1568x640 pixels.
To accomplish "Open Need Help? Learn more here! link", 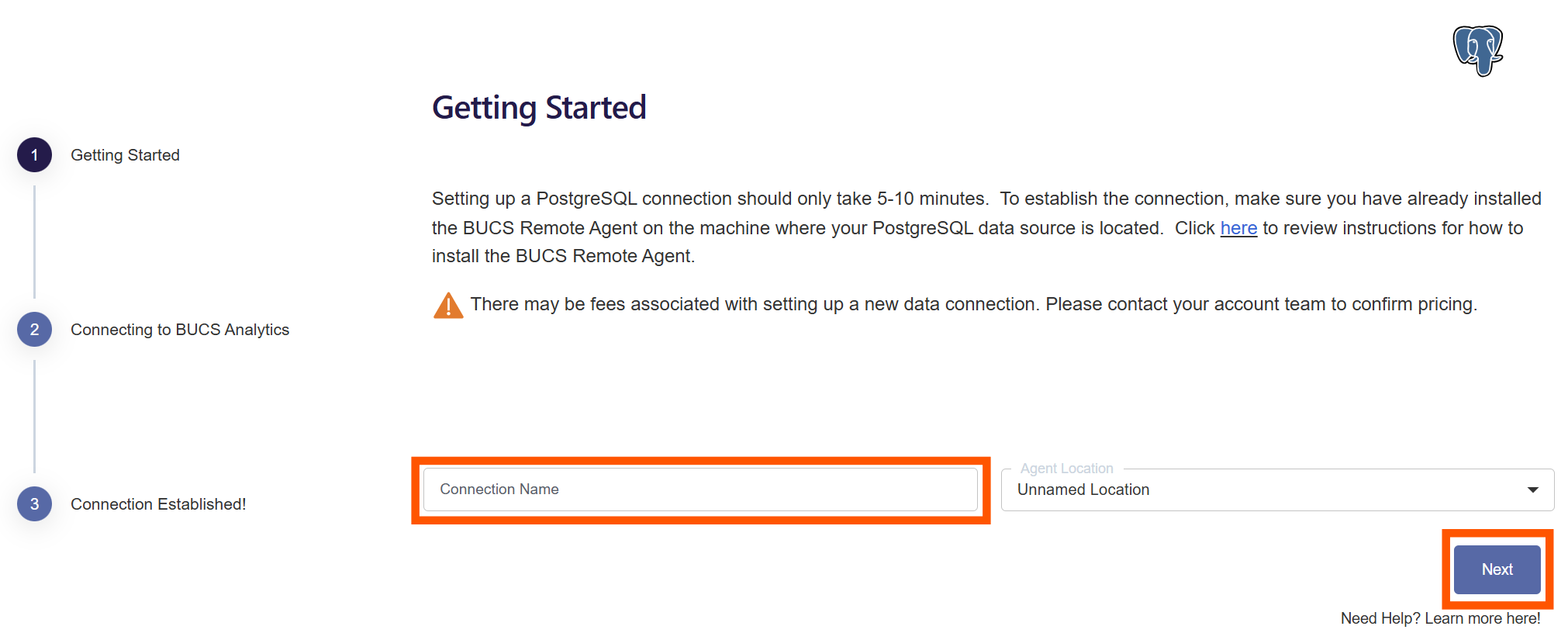I will pyautogui.click(x=1440, y=618).
